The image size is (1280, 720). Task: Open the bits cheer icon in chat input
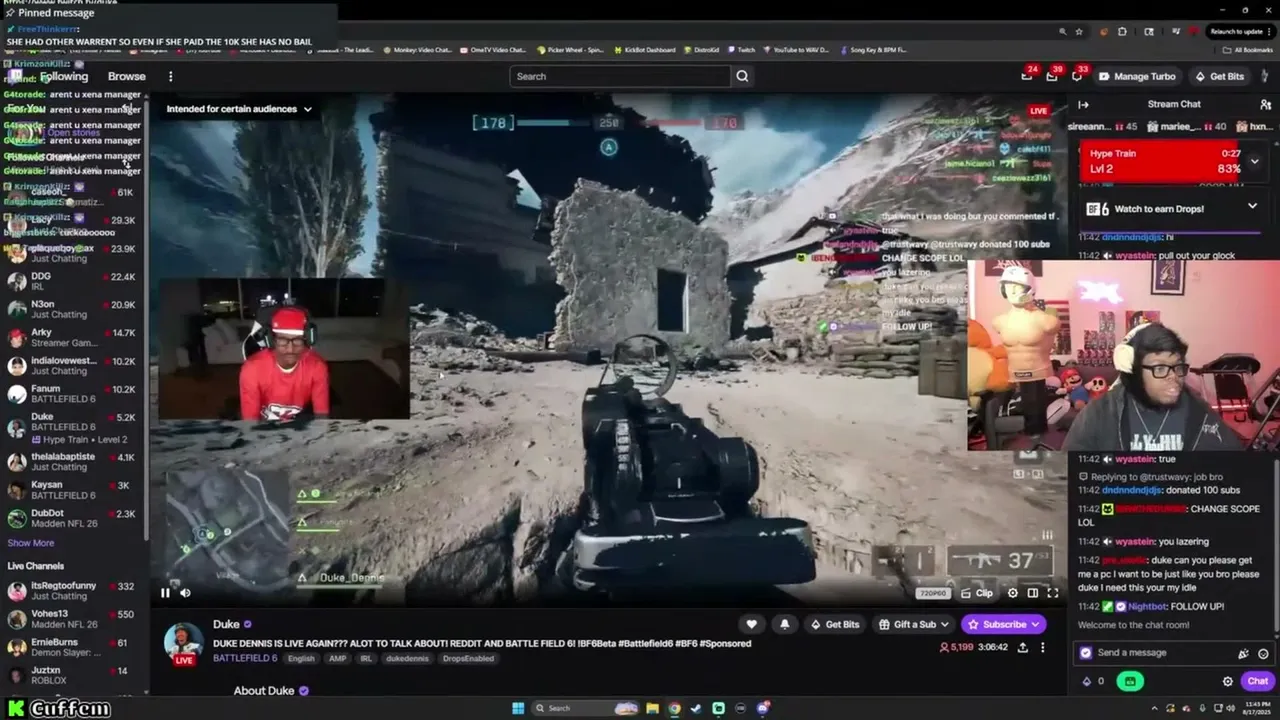point(1243,653)
